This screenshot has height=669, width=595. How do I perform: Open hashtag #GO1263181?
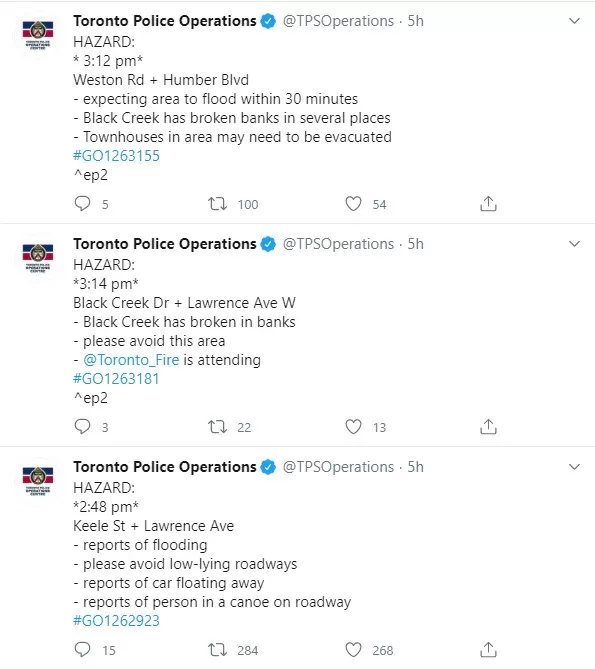pos(116,379)
